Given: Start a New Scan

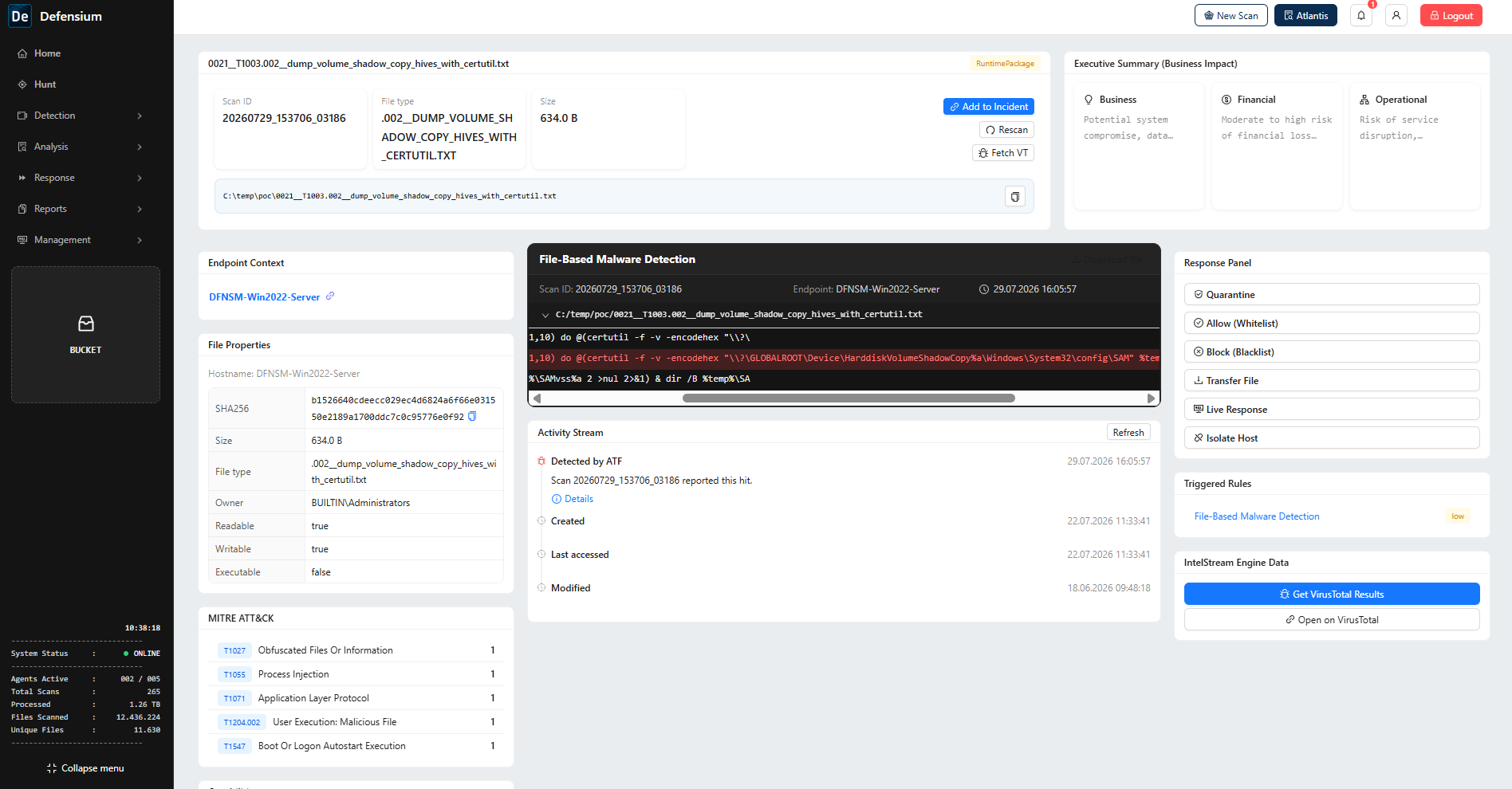Looking at the screenshot, I should pyautogui.click(x=1230, y=15).
